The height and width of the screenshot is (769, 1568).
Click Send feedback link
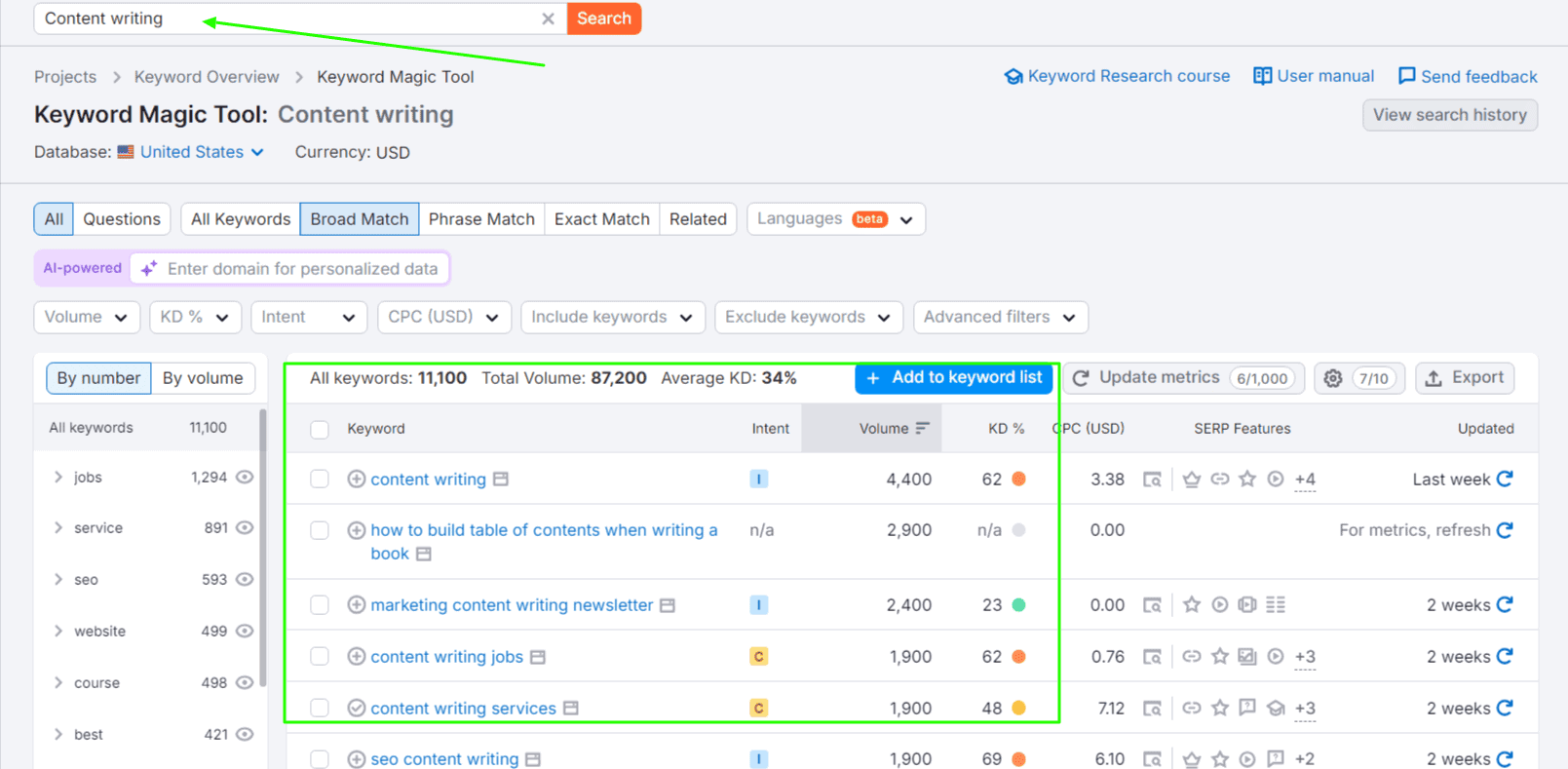point(1468,76)
